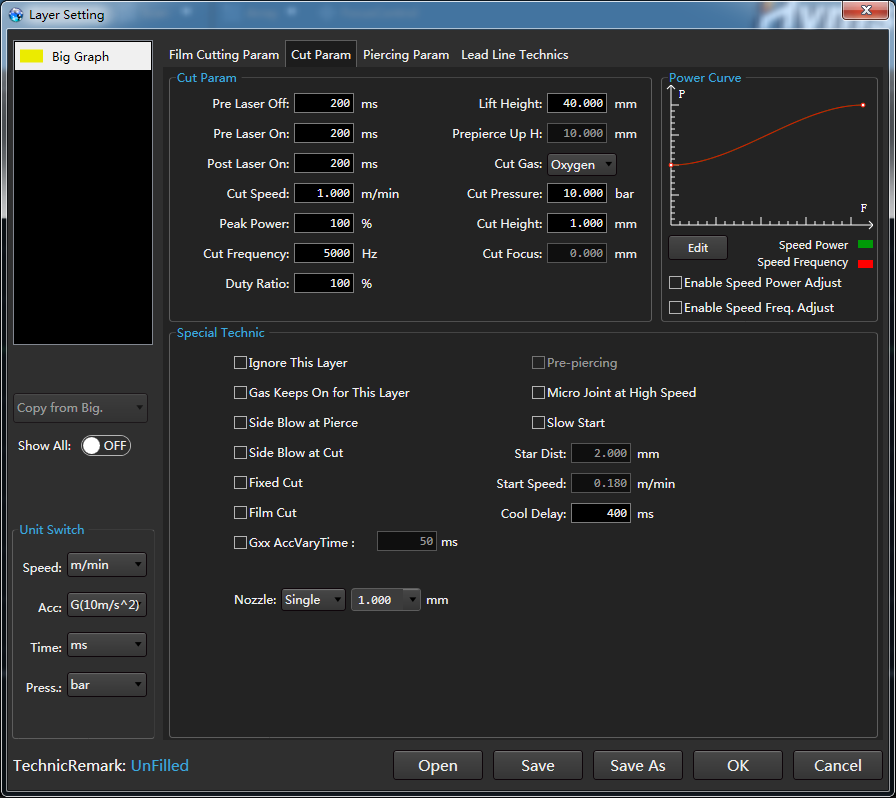The image size is (896, 798).
Task: Open the Copy from Big. dropdown
Action: tap(81, 408)
